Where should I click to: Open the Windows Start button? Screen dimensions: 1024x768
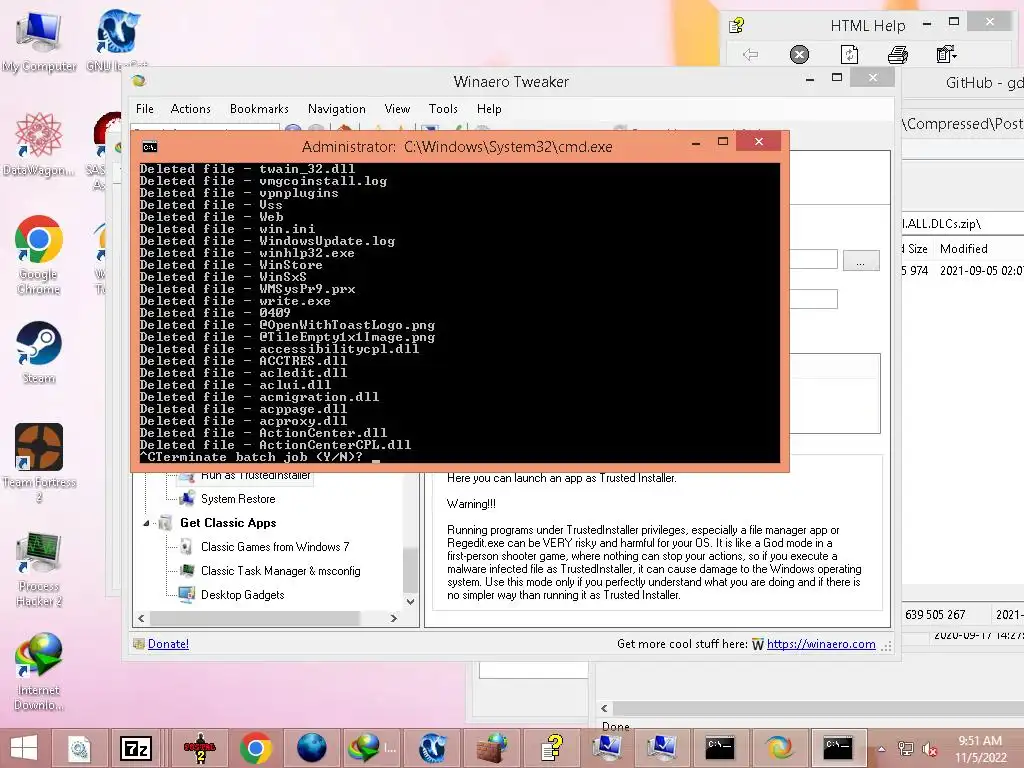click(24, 748)
